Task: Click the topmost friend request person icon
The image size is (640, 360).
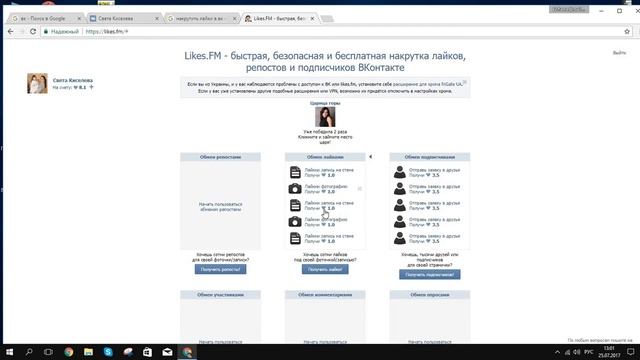Action: point(400,172)
